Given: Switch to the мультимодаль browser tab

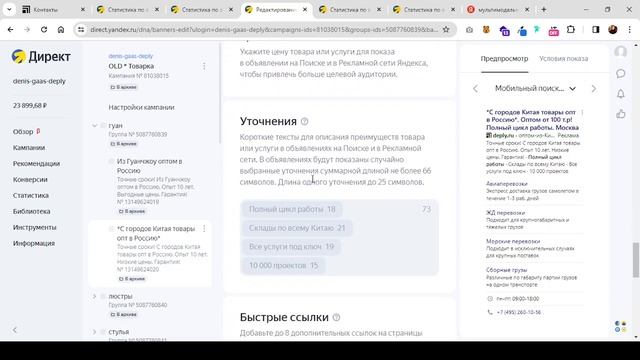Looking at the screenshot, I should coord(498,9).
